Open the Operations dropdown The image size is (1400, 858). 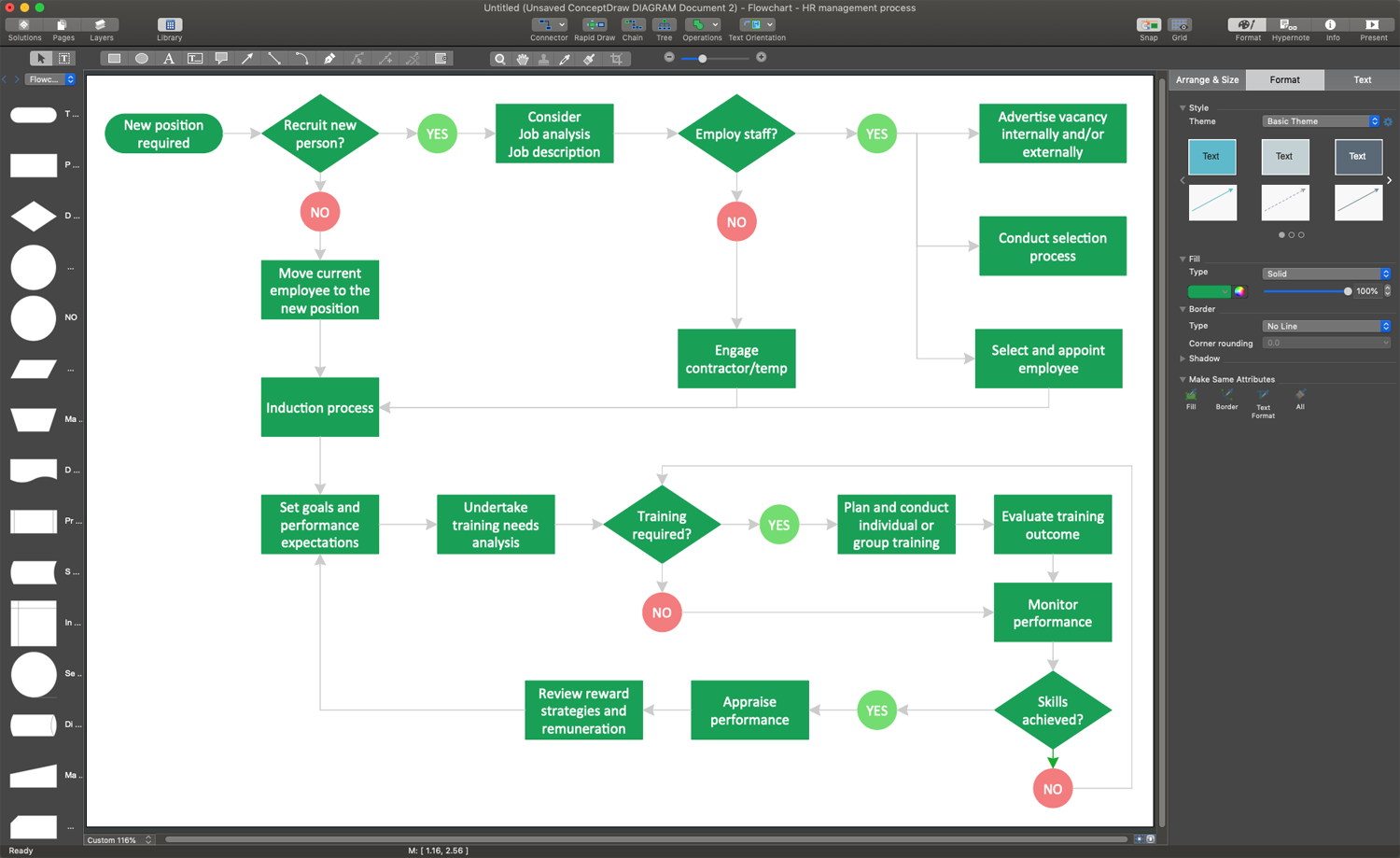pyautogui.click(x=702, y=24)
